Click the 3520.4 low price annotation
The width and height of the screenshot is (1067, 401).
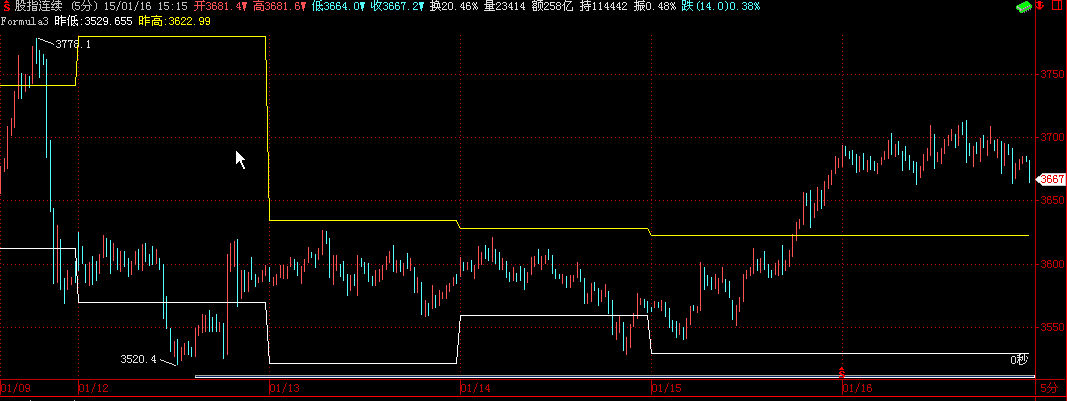coord(138,358)
